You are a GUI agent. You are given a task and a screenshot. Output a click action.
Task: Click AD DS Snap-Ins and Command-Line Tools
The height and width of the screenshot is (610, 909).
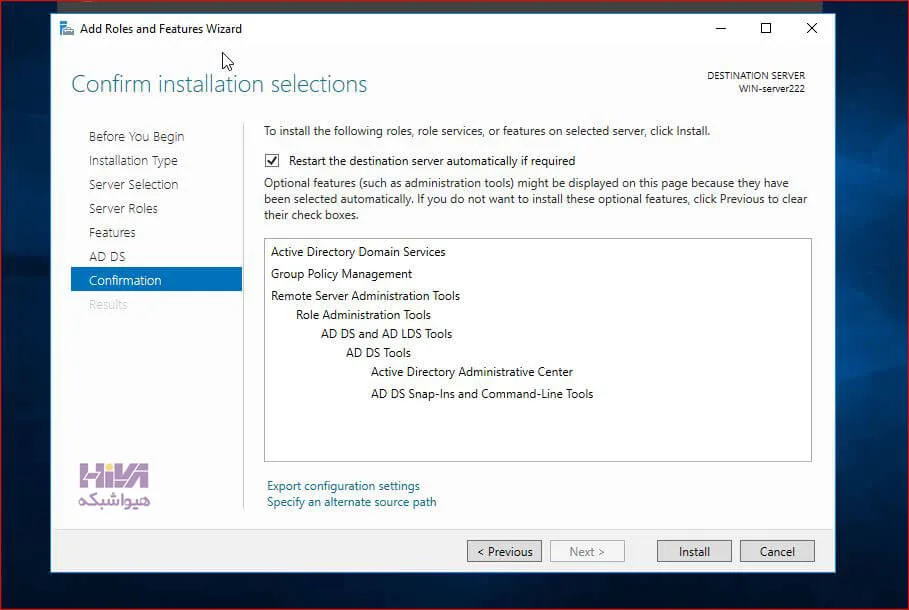tap(482, 394)
